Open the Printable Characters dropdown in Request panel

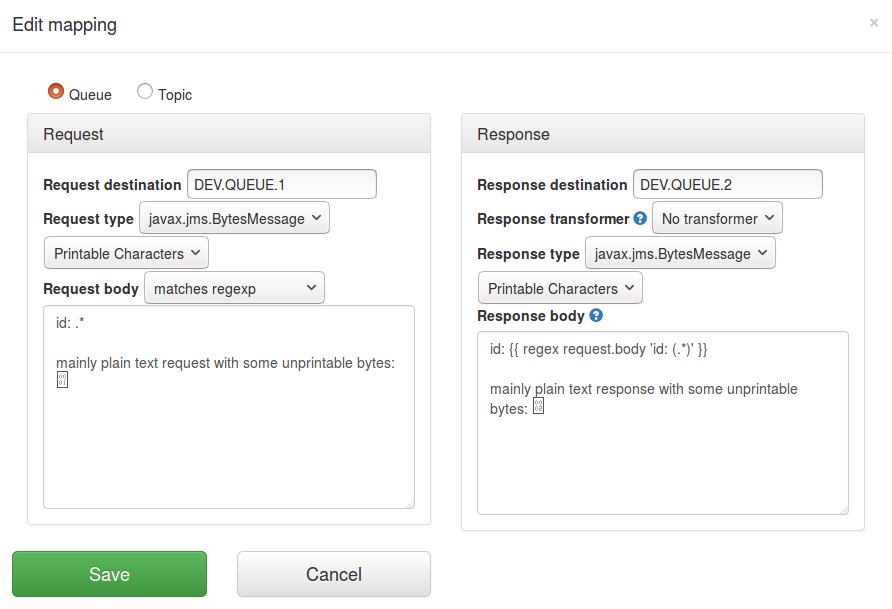125,253
